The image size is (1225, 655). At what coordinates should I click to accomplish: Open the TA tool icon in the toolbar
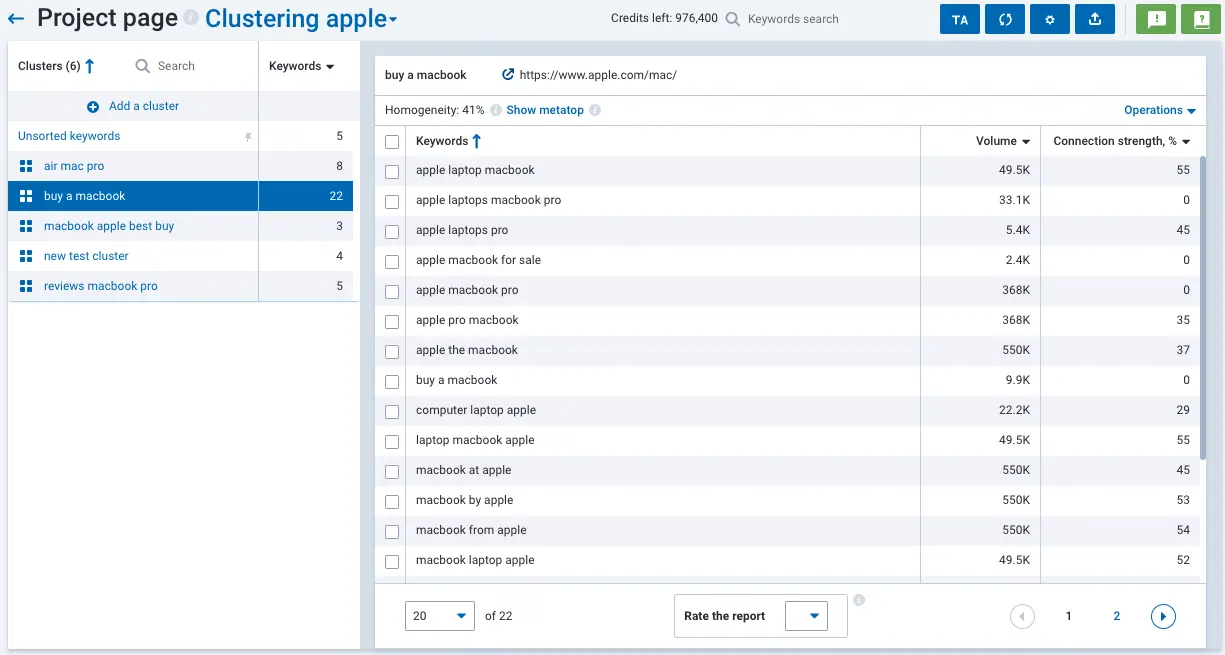959,18
